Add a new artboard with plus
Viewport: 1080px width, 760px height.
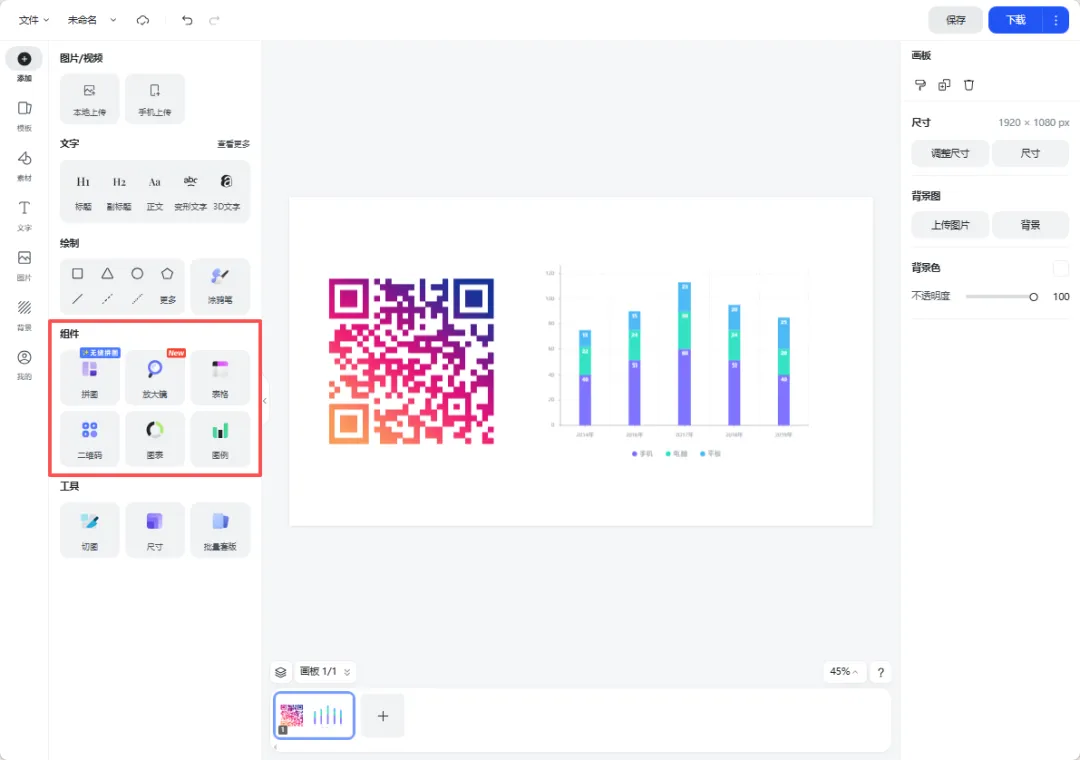[383, 716]
